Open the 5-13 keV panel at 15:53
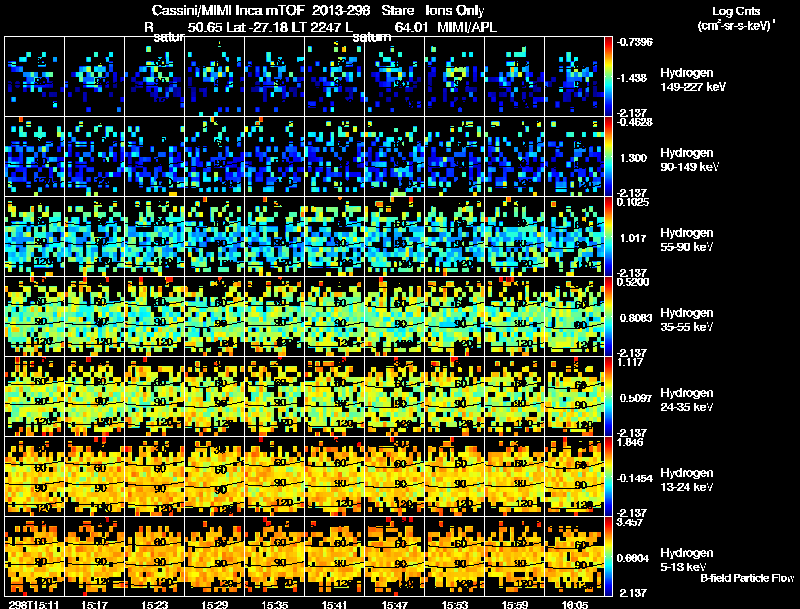 pos(454,556)
